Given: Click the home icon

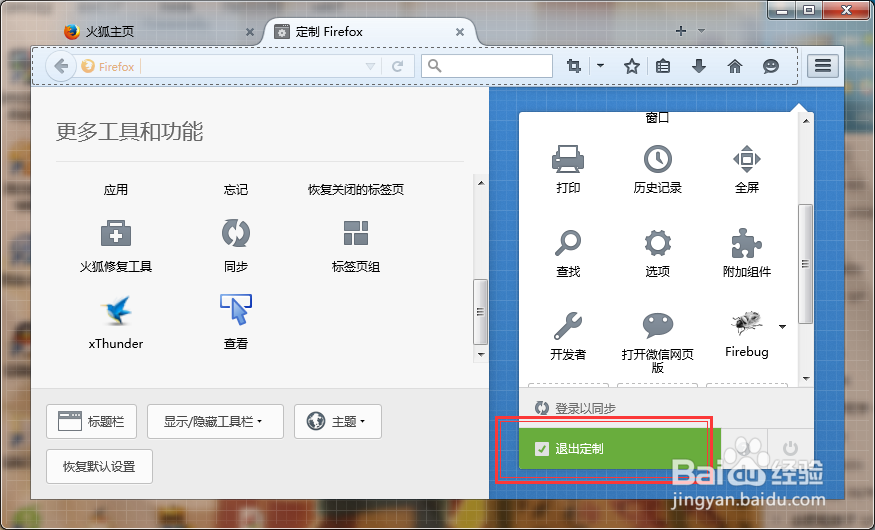Looking at the screenshot, I should (735, 67).
